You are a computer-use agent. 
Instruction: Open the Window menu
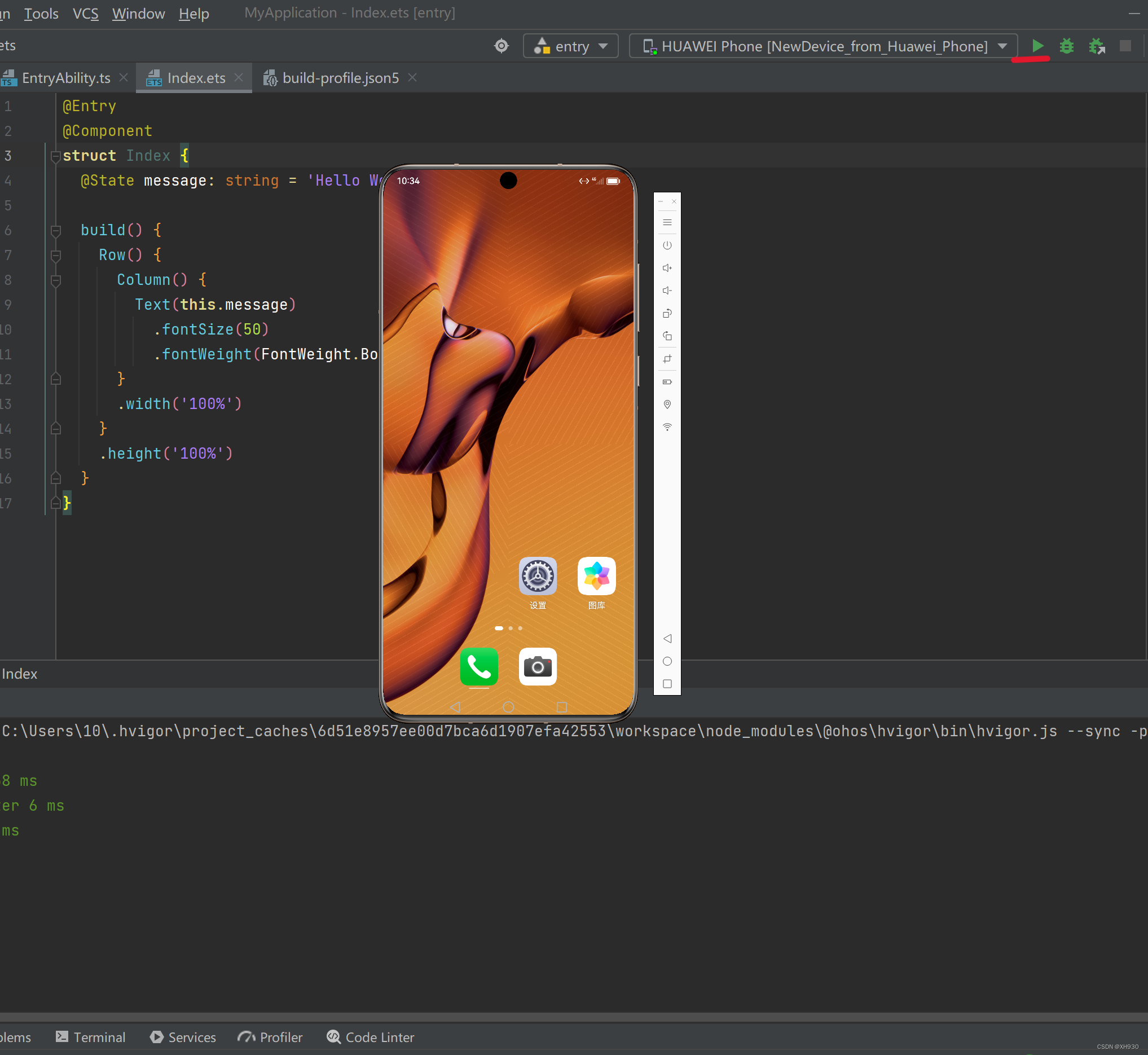pyautogui.click(x=138, y=13)
